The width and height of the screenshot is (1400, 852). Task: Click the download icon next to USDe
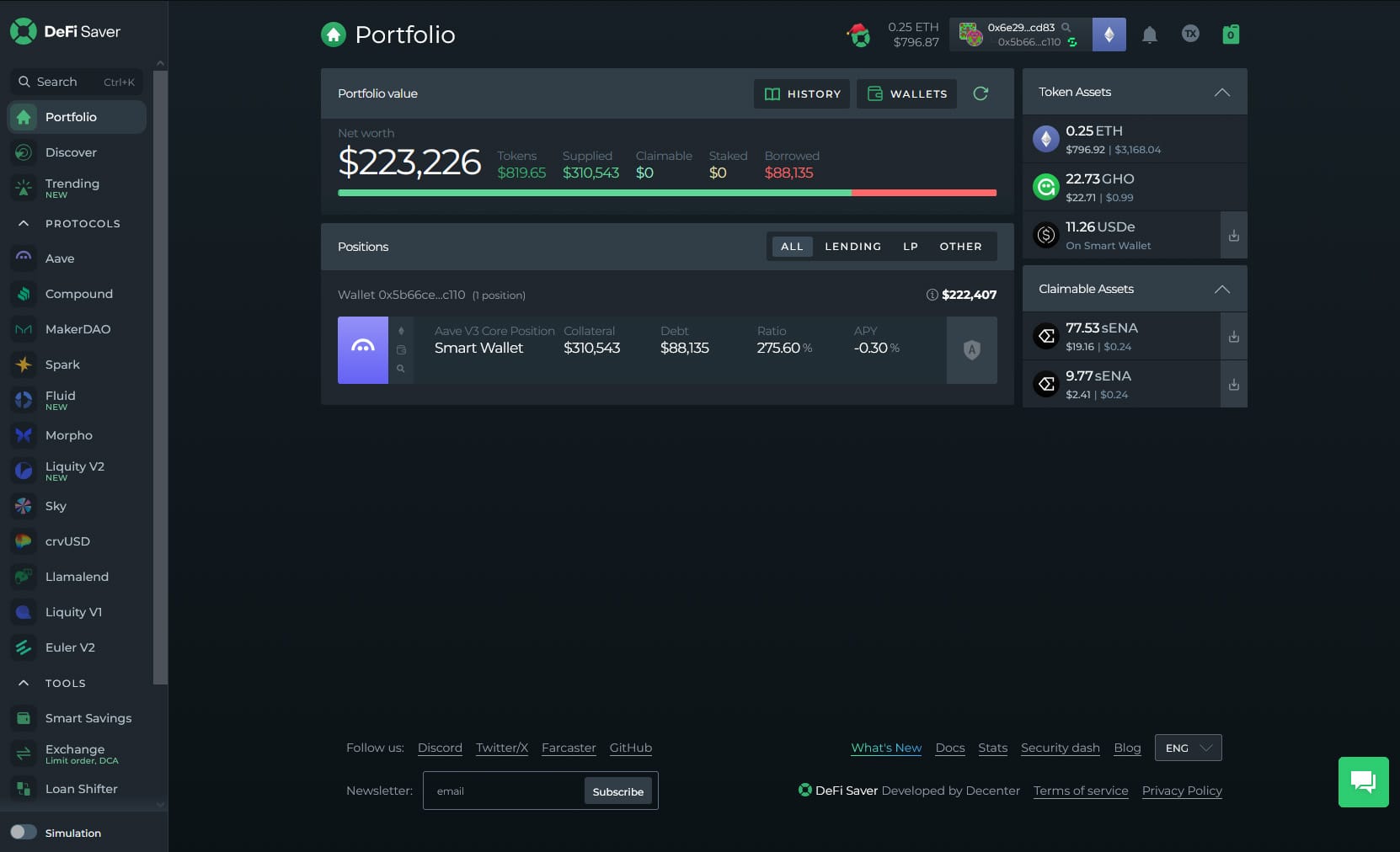[1233, 236]
